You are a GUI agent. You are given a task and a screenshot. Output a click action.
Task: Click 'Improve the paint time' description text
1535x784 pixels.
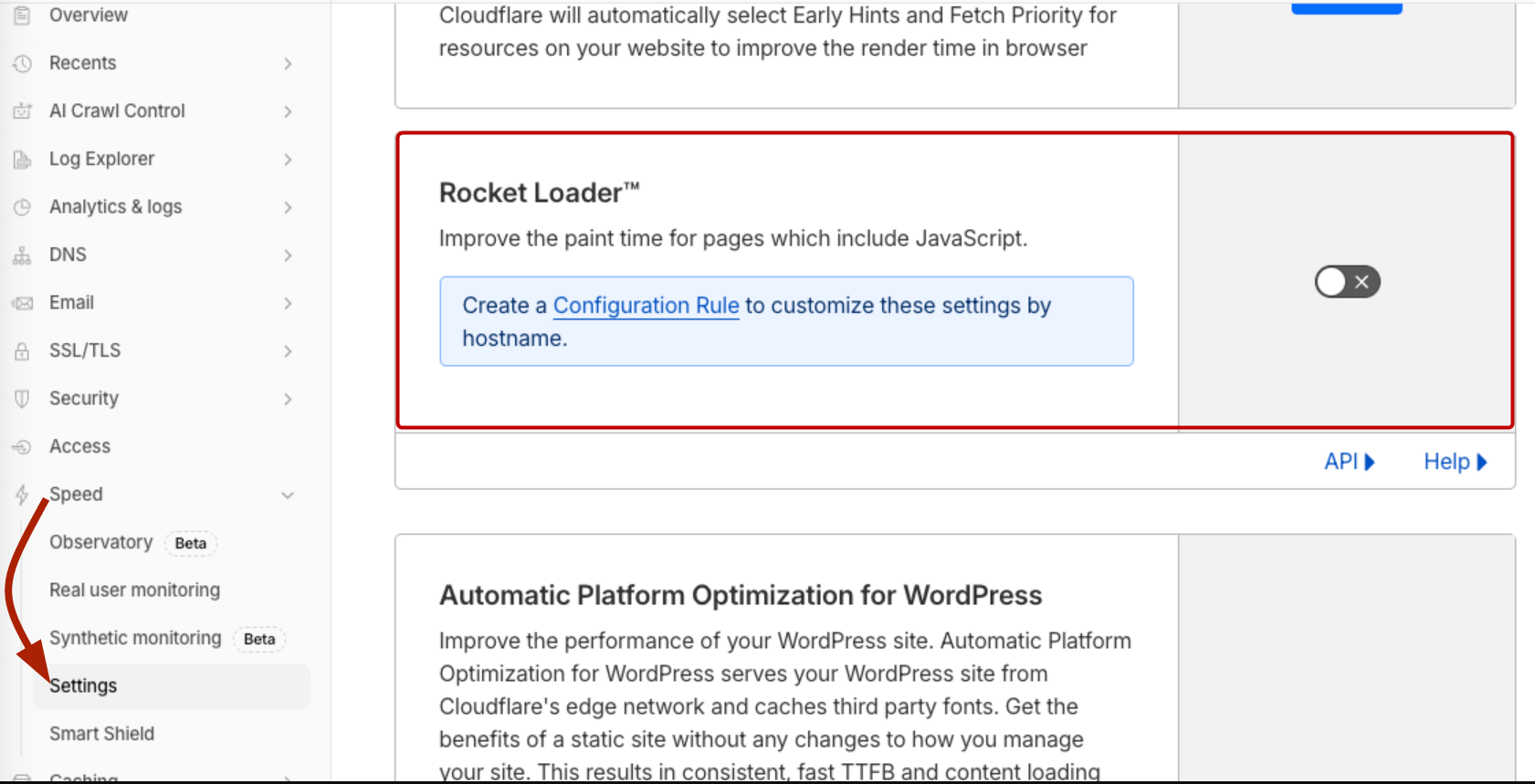[733, 238]
